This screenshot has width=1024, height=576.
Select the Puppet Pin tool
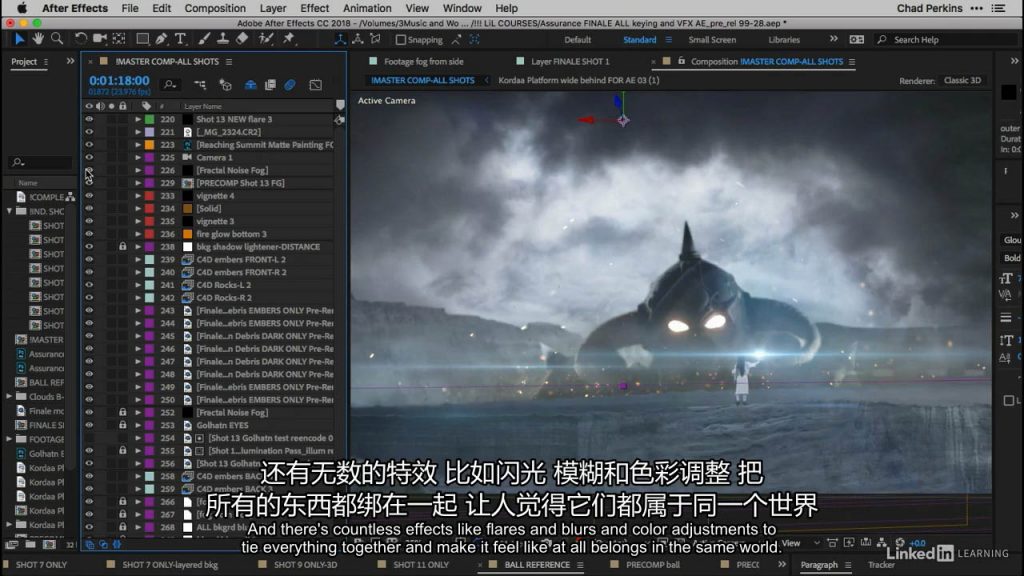pyautogui.click(x=288, y=39)
